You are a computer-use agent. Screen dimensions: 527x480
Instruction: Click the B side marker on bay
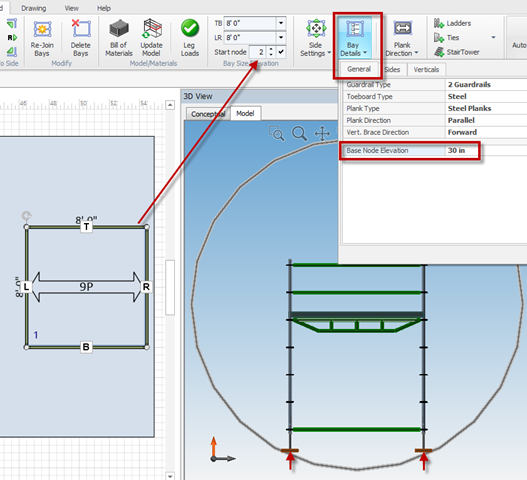pos(86,347)
